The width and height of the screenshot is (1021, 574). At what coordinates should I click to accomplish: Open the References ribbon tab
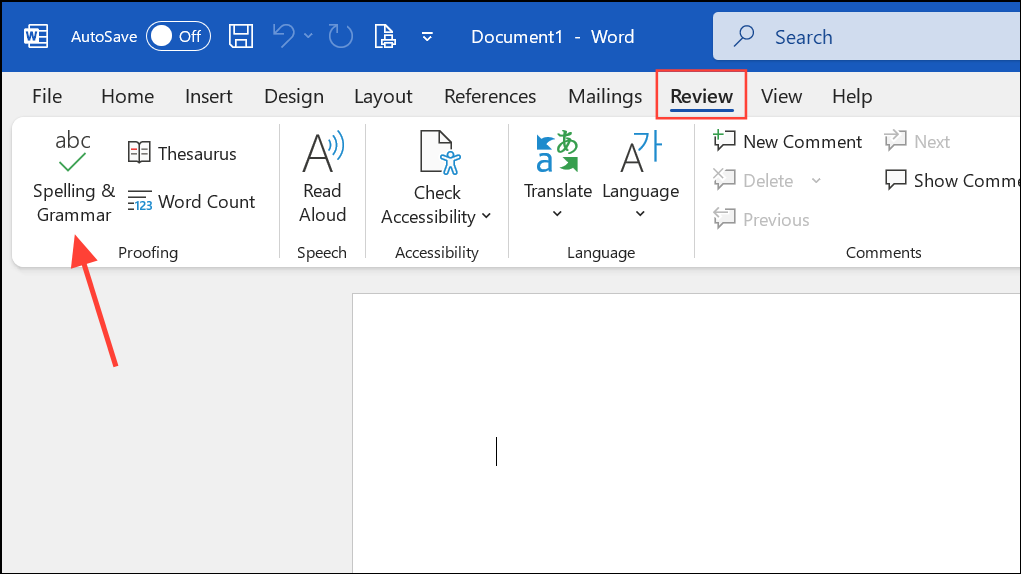[489, 96]
